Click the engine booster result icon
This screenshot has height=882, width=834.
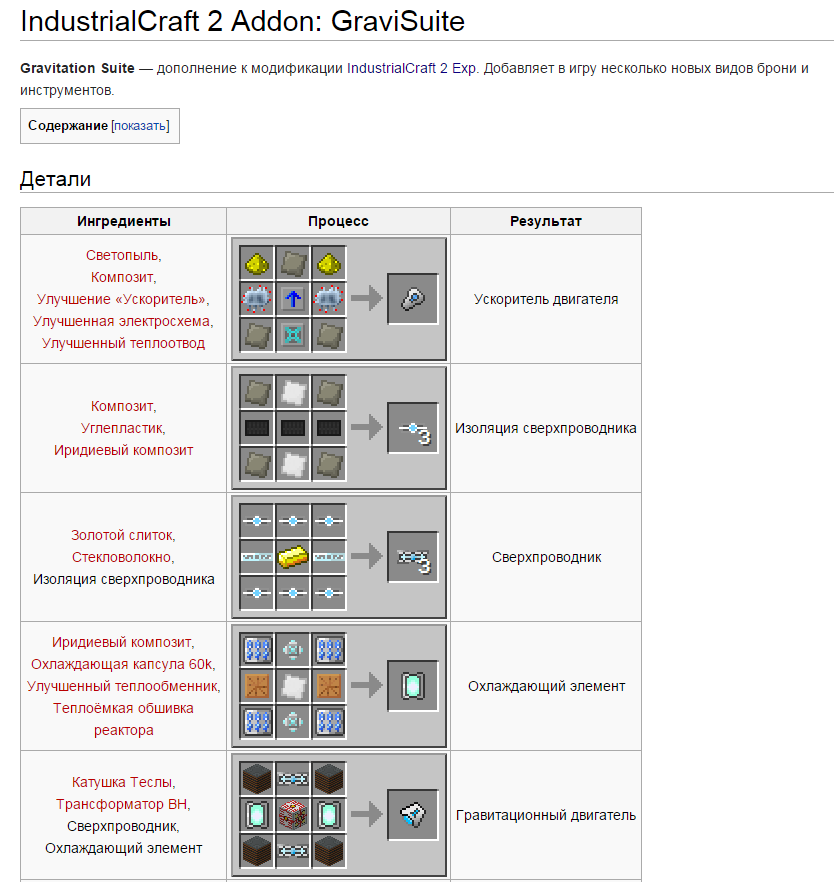pos(413,299)
